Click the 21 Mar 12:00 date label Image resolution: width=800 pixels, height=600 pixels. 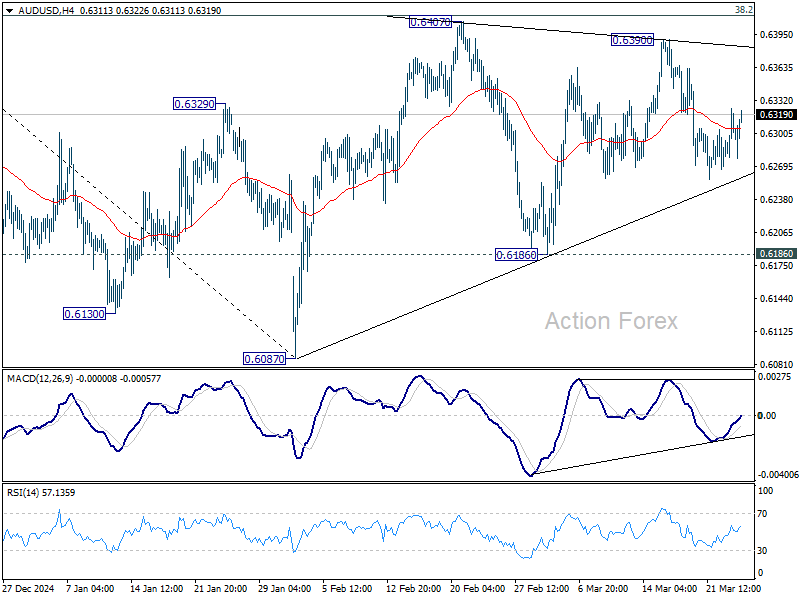733,589
